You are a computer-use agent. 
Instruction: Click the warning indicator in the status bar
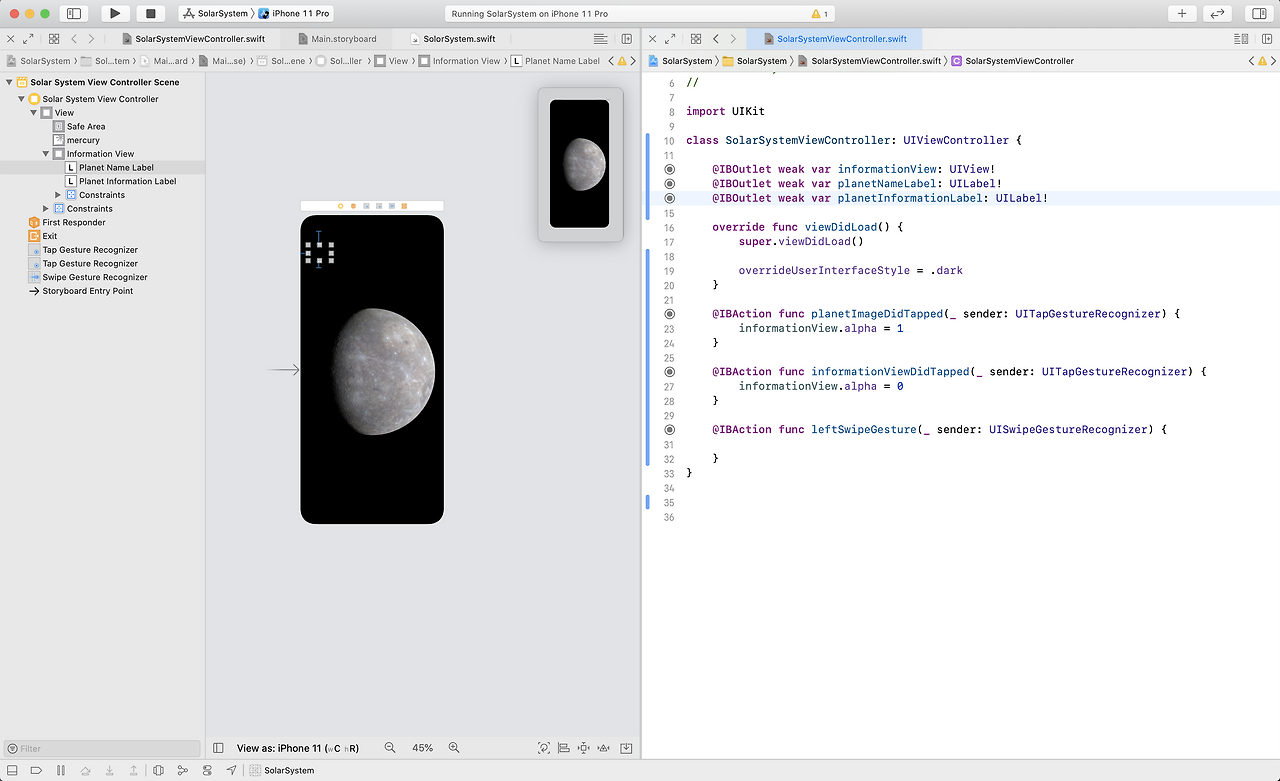(x=819, y=14)
